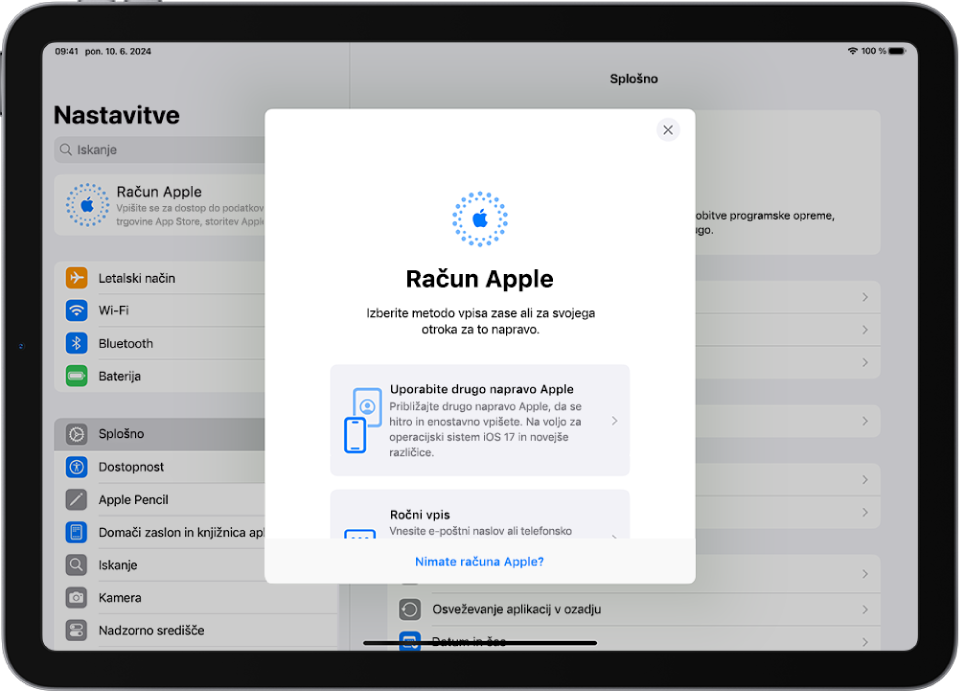Open the Iskanje settings row in the sidebar
Screen dimensions: 960x692
click(160, 565)
